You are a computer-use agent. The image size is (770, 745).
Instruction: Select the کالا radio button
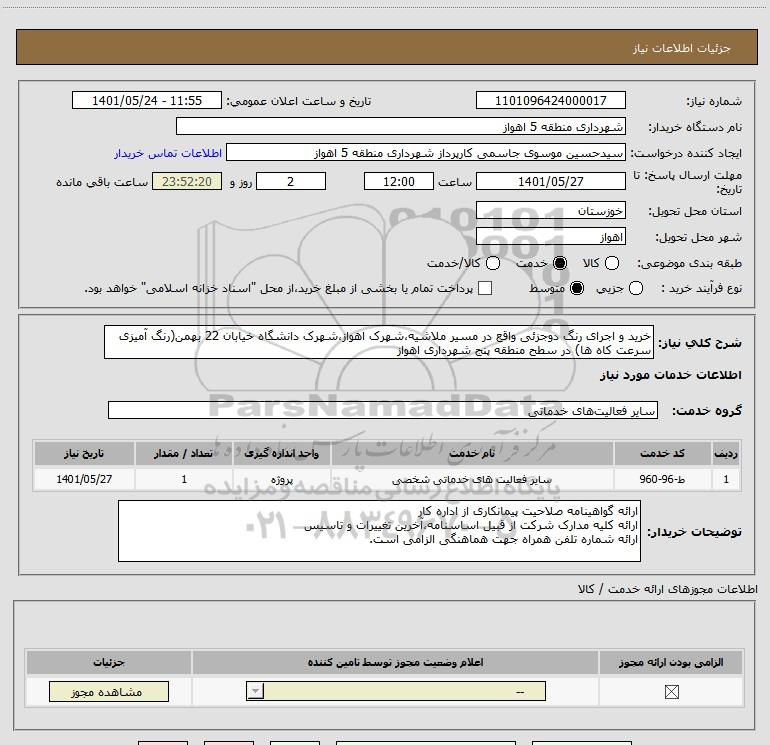[612, 263]
